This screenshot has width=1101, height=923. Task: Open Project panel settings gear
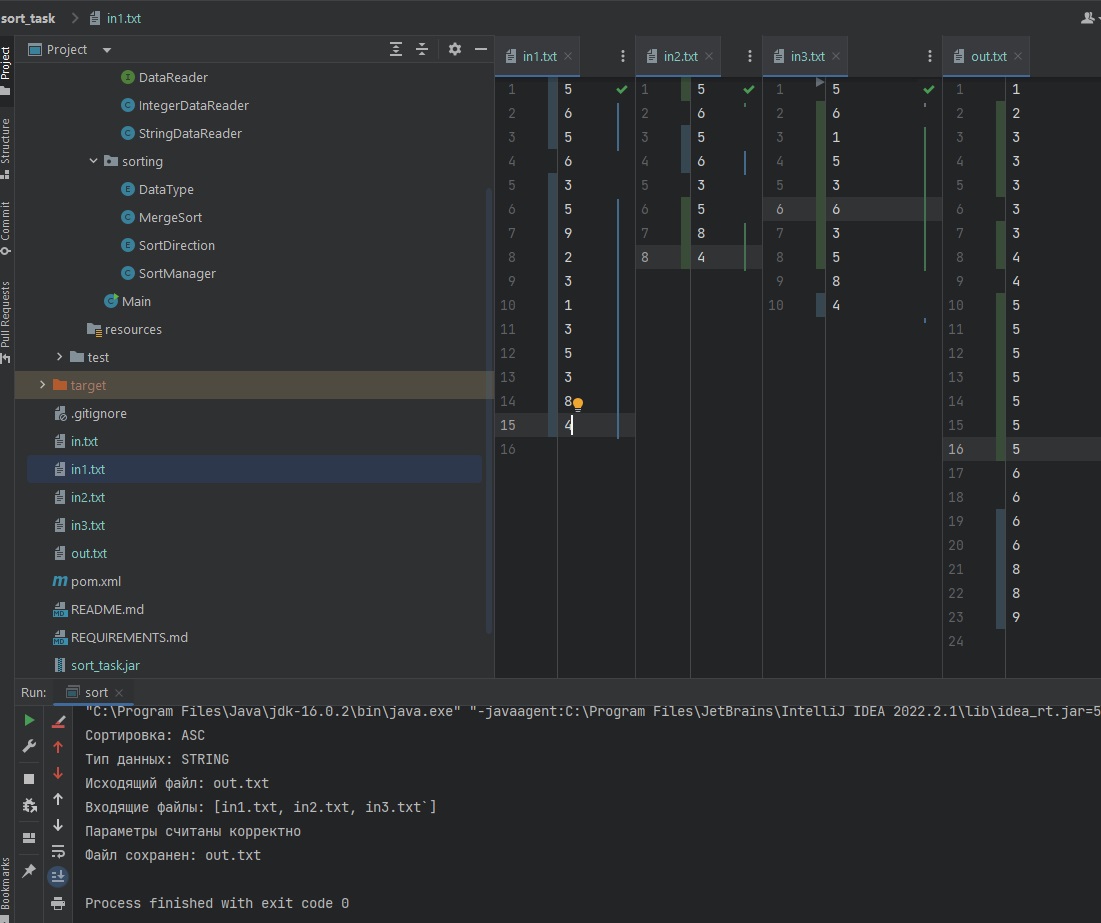point(455,49)
